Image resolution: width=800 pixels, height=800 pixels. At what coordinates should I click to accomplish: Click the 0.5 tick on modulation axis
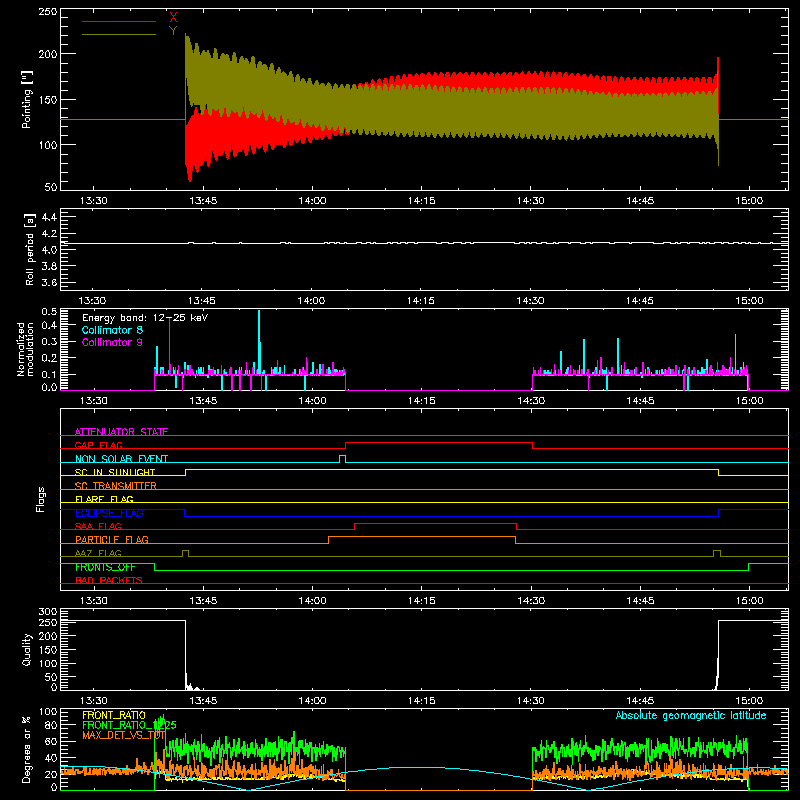[49, 312]
